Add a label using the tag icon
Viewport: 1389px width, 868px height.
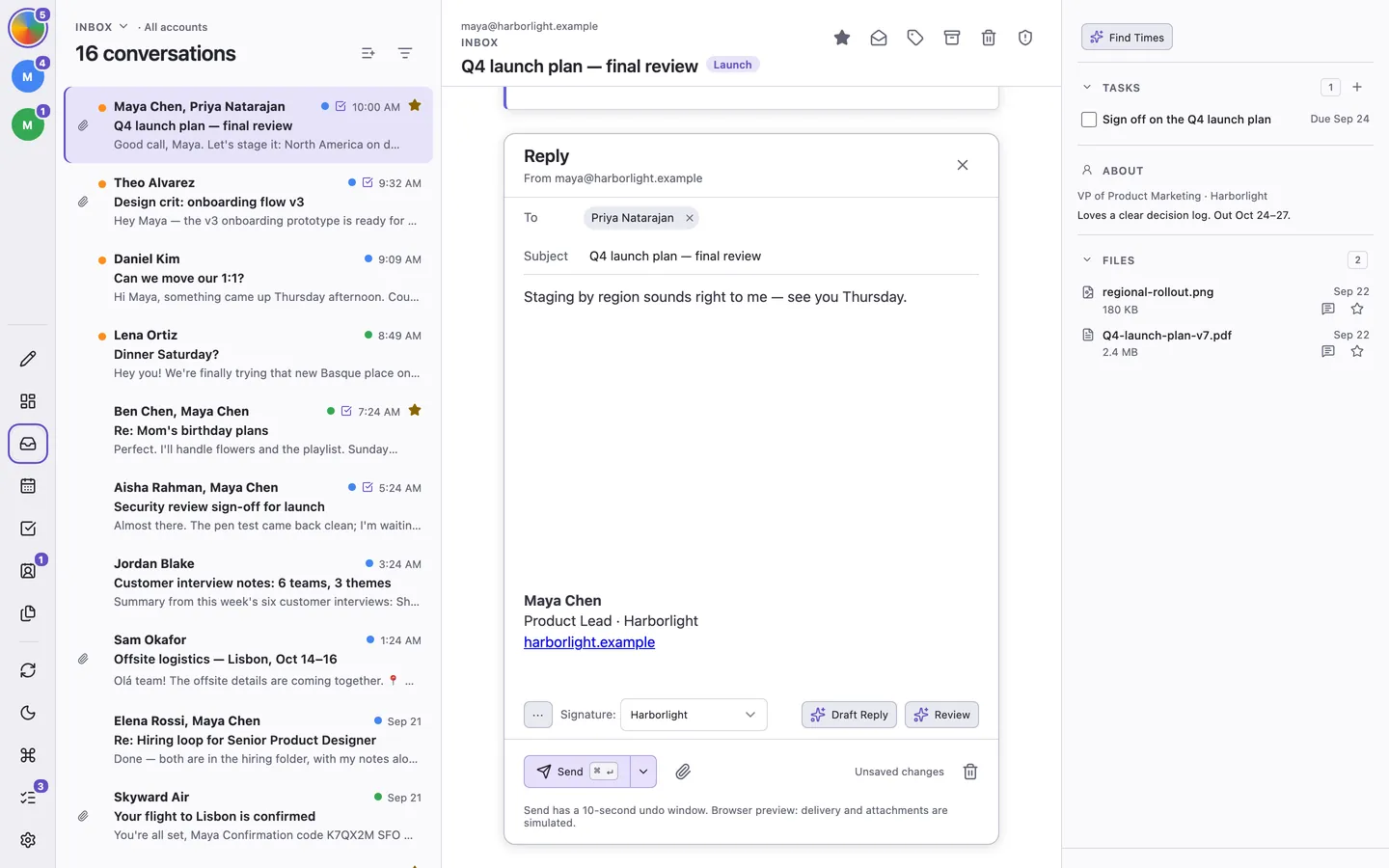click(x=915, y=38)
